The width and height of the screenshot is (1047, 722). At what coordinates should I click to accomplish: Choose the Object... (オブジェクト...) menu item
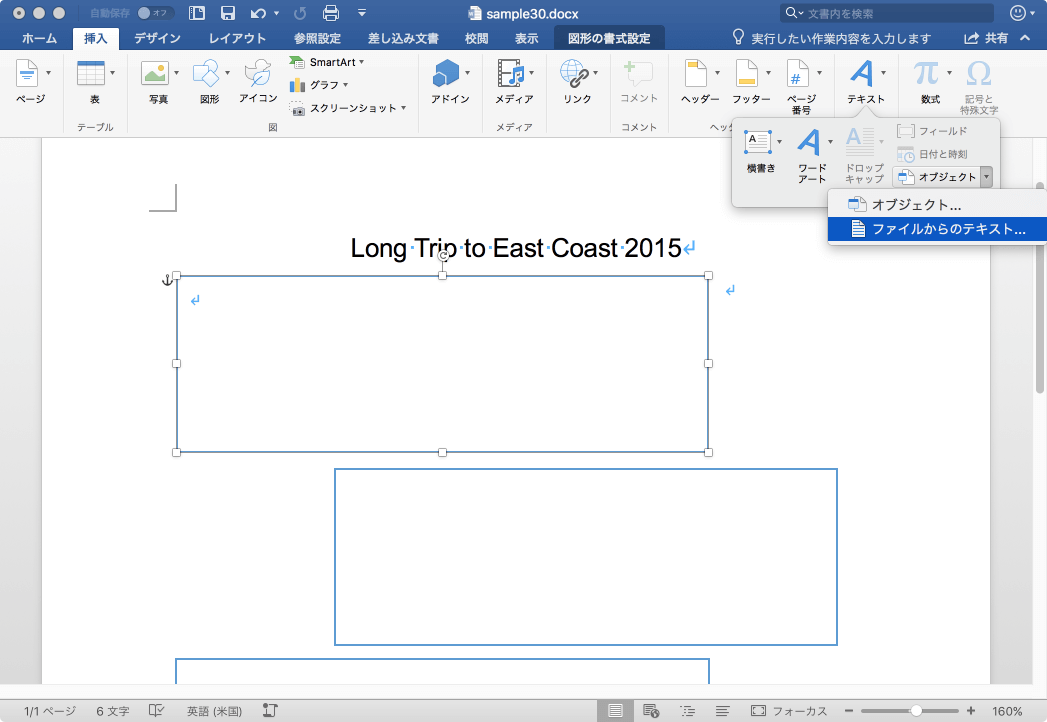tap(937, 205)
